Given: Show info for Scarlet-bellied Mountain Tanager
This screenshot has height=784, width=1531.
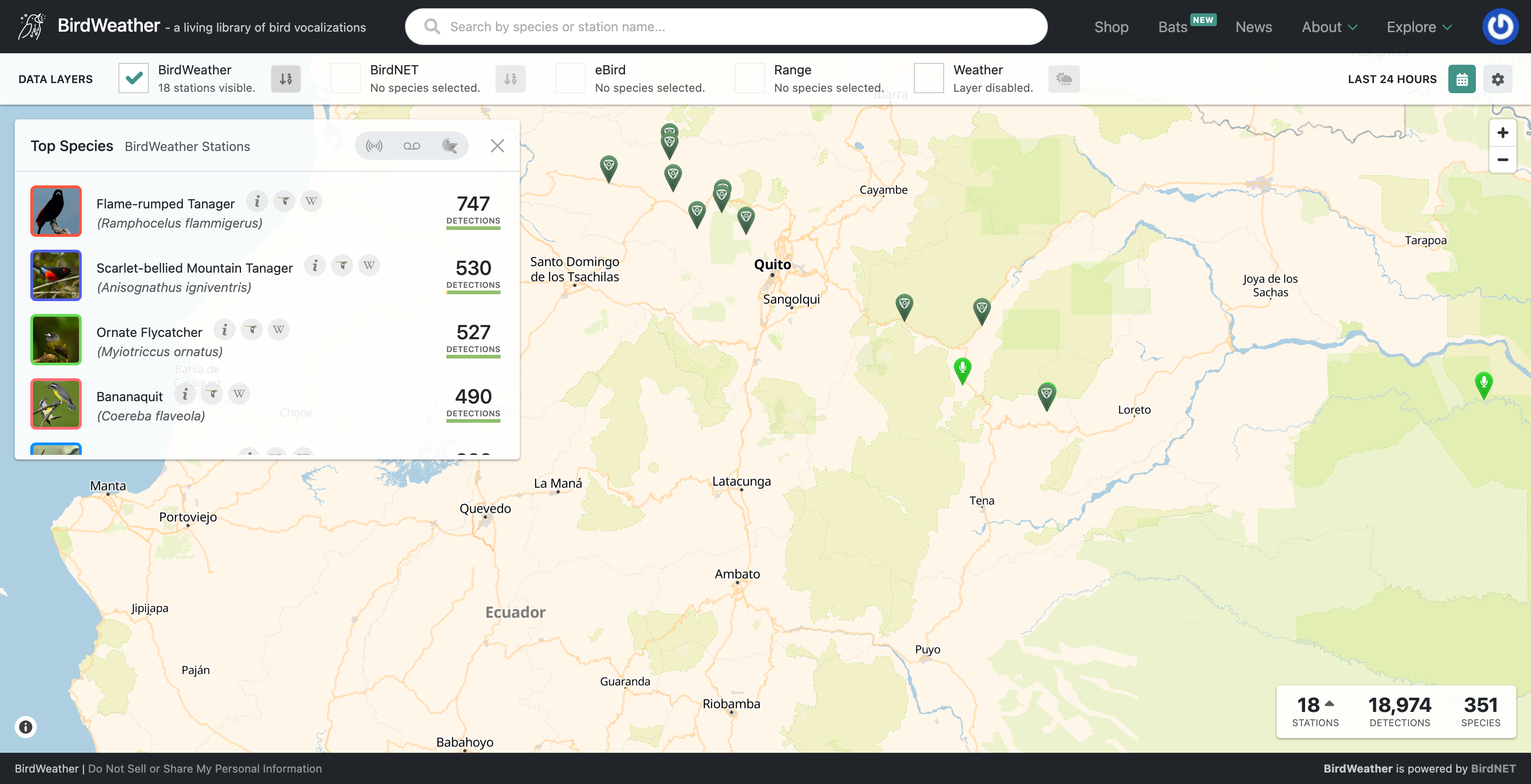Looking at the screenshot, I should point(315,265).
